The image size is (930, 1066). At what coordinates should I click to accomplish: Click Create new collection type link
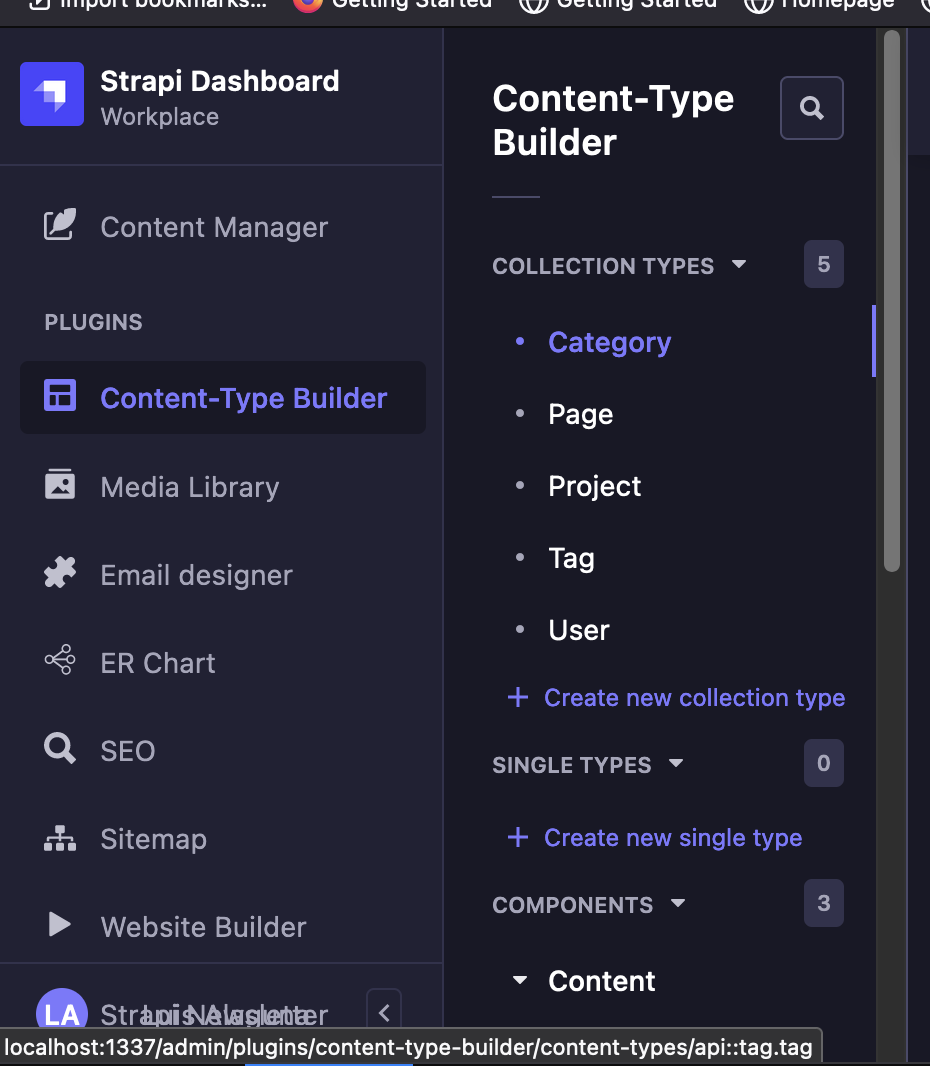694,698
